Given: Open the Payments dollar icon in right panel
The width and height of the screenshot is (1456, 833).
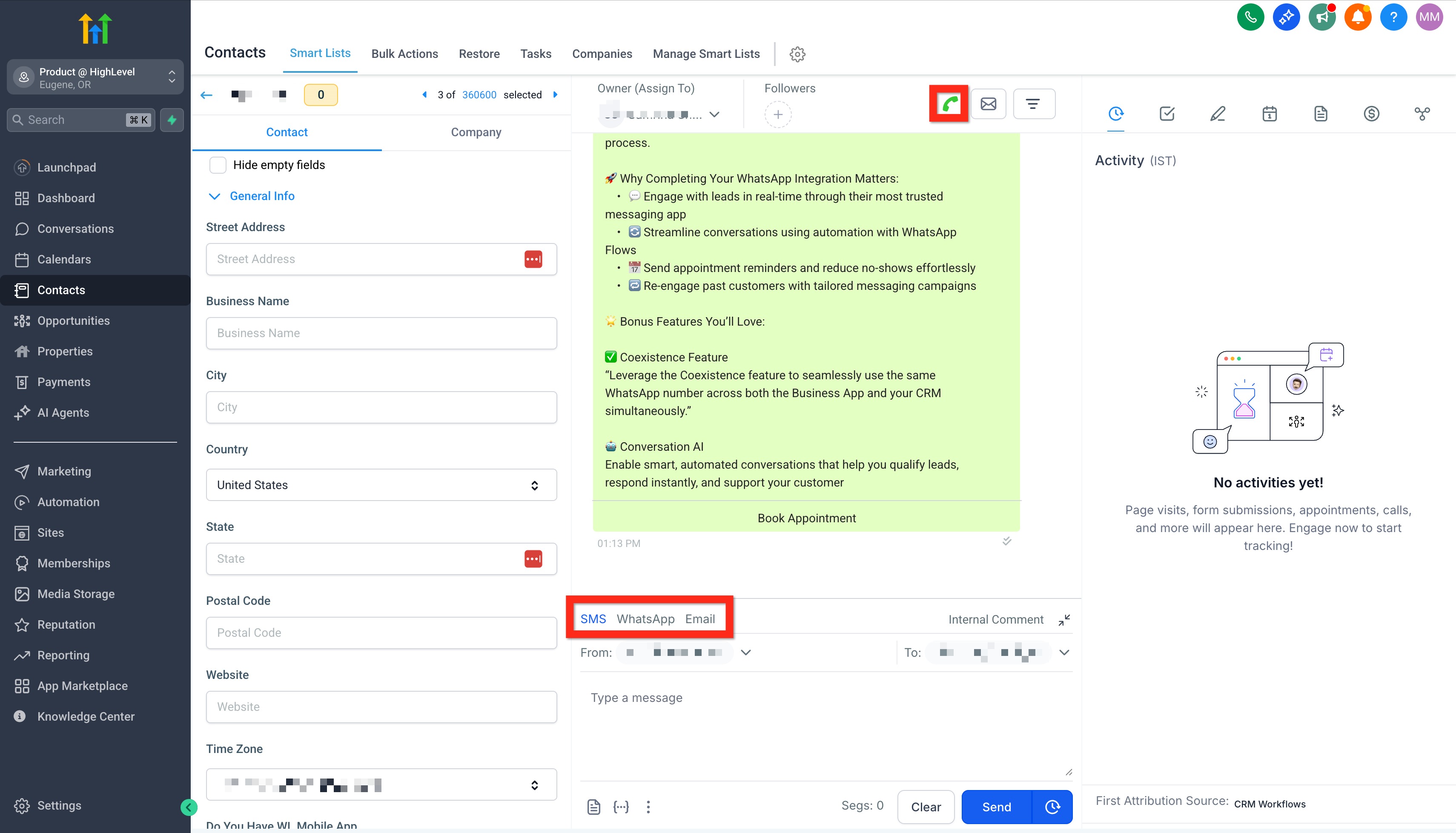Looking at the screenshot, I should click(1371, 113).
